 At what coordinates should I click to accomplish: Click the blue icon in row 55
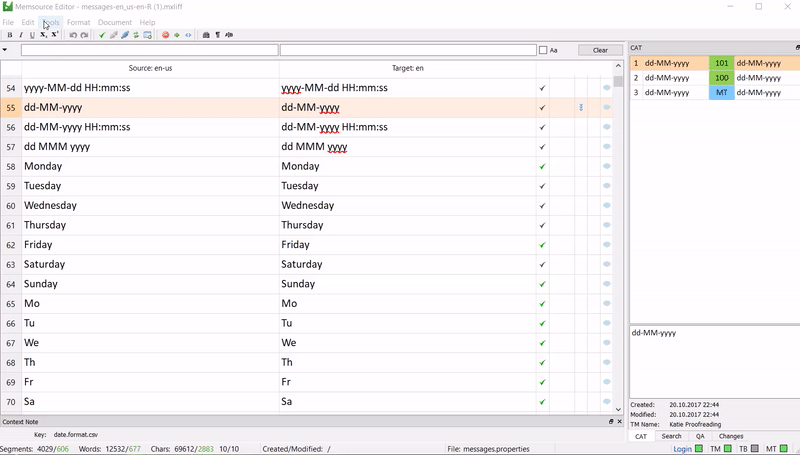coord(581,108)
